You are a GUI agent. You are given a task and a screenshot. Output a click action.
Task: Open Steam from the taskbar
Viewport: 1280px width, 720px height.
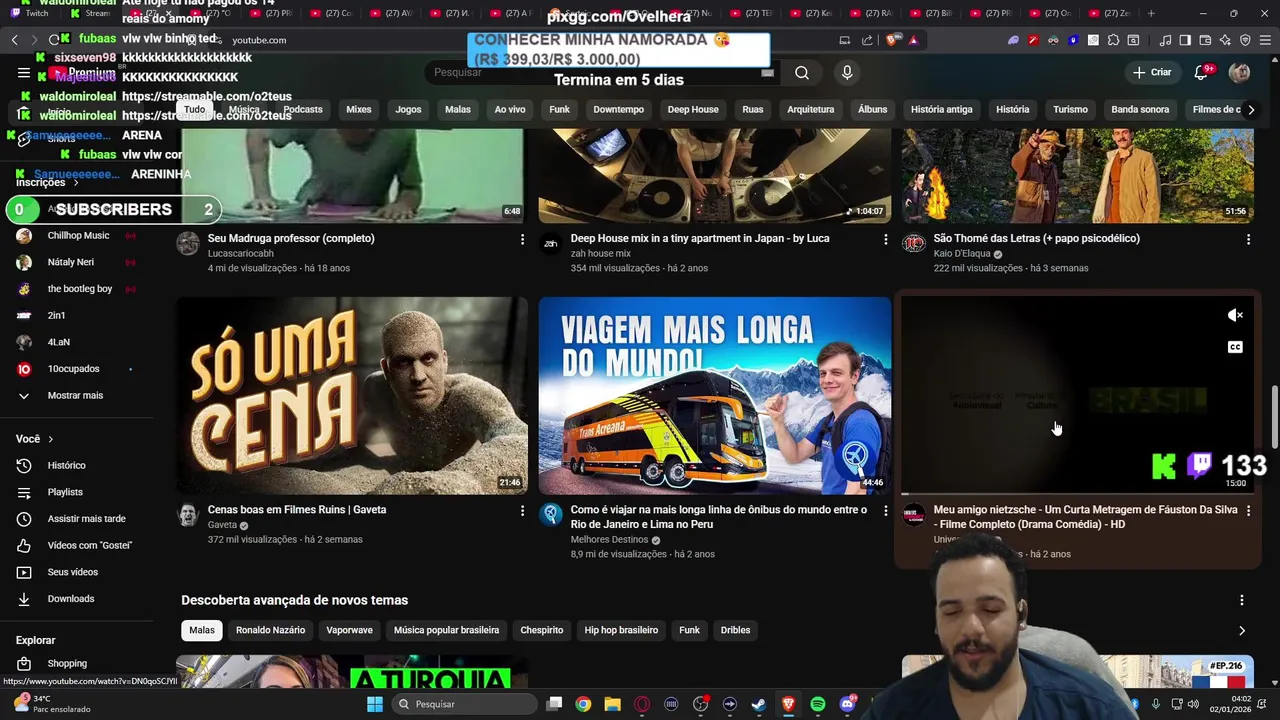pos(759,704)
